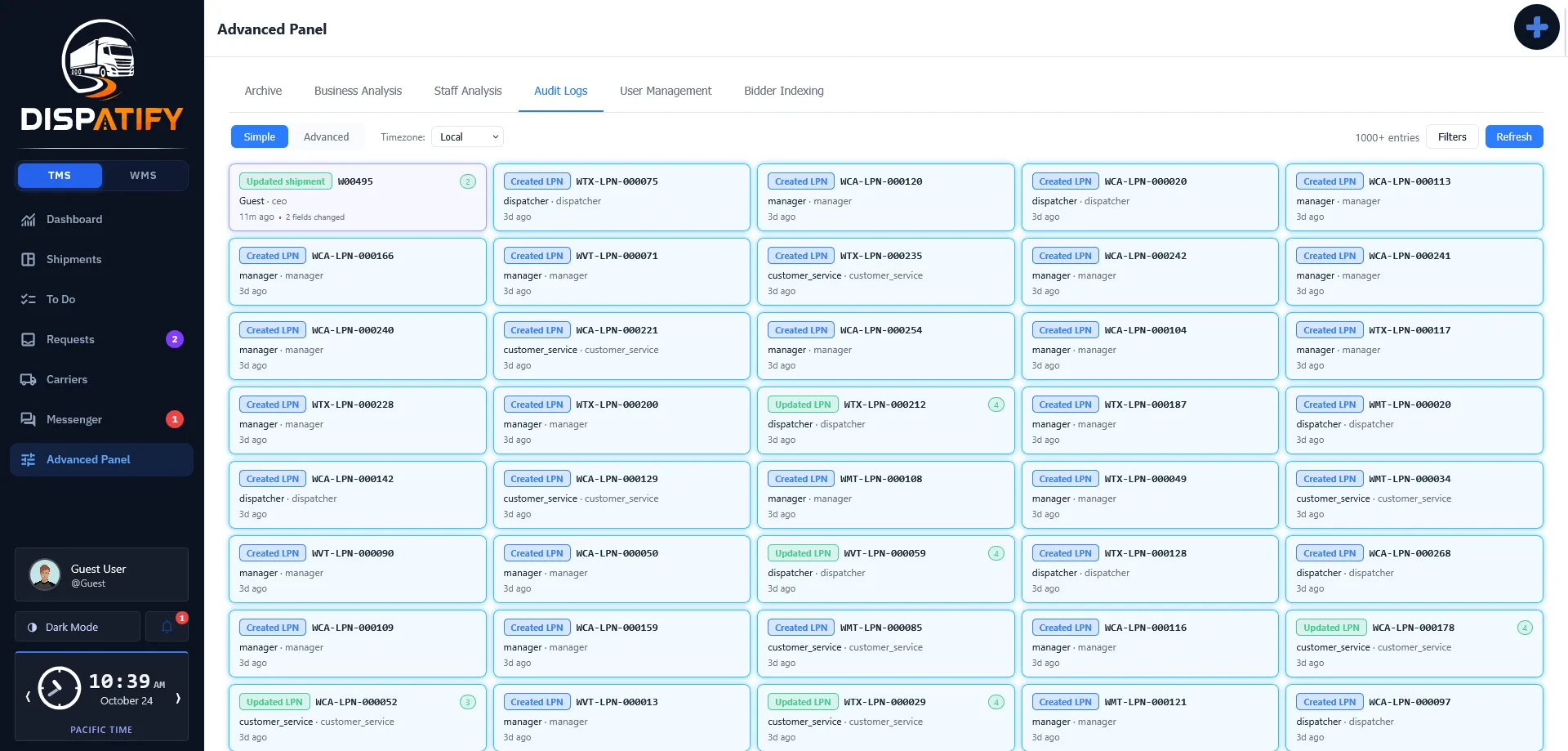
Task: Click the Requests count badge
Action: pos(175,339)
